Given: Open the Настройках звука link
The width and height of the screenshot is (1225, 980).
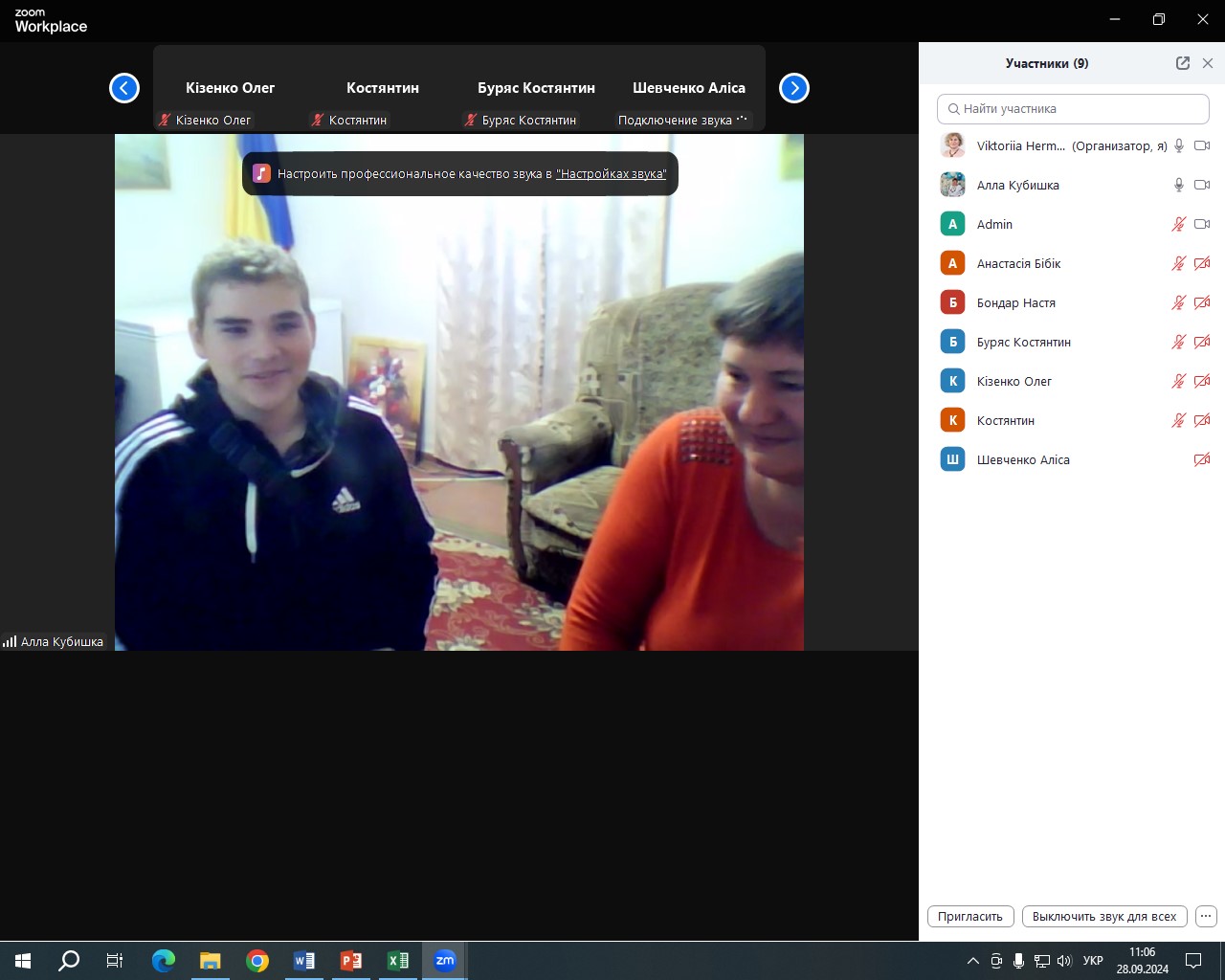Looking at the screenshot, I should 611,174.
